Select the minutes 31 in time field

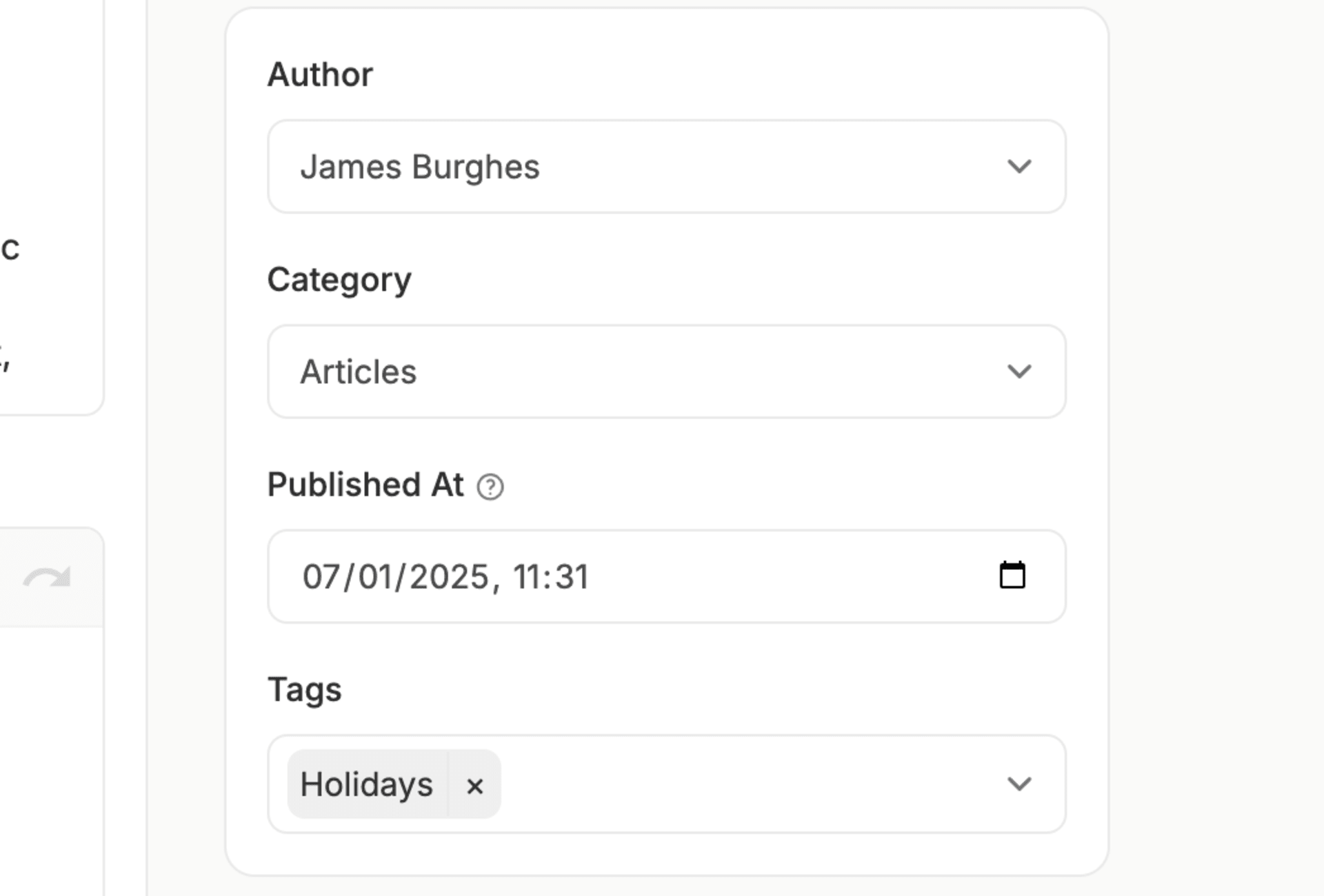[572, 576]
